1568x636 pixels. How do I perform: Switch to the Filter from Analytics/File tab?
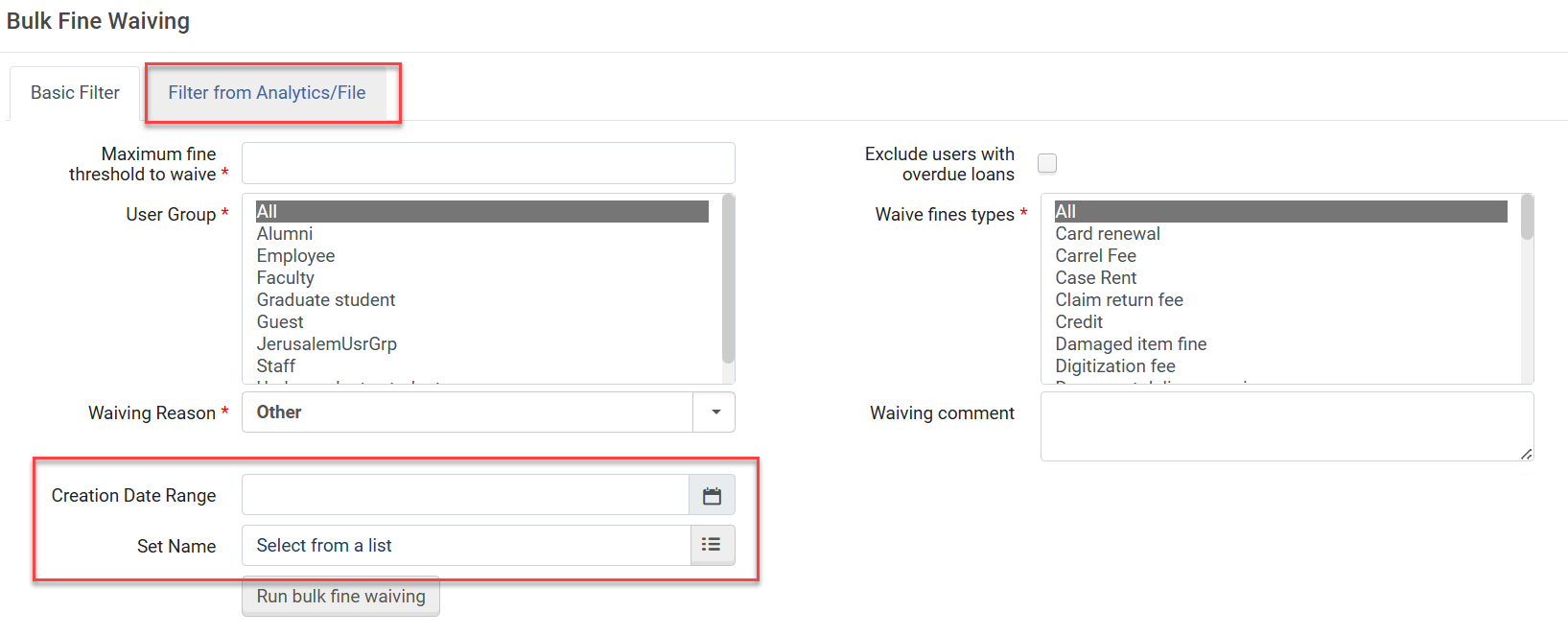tap(267, 93)
